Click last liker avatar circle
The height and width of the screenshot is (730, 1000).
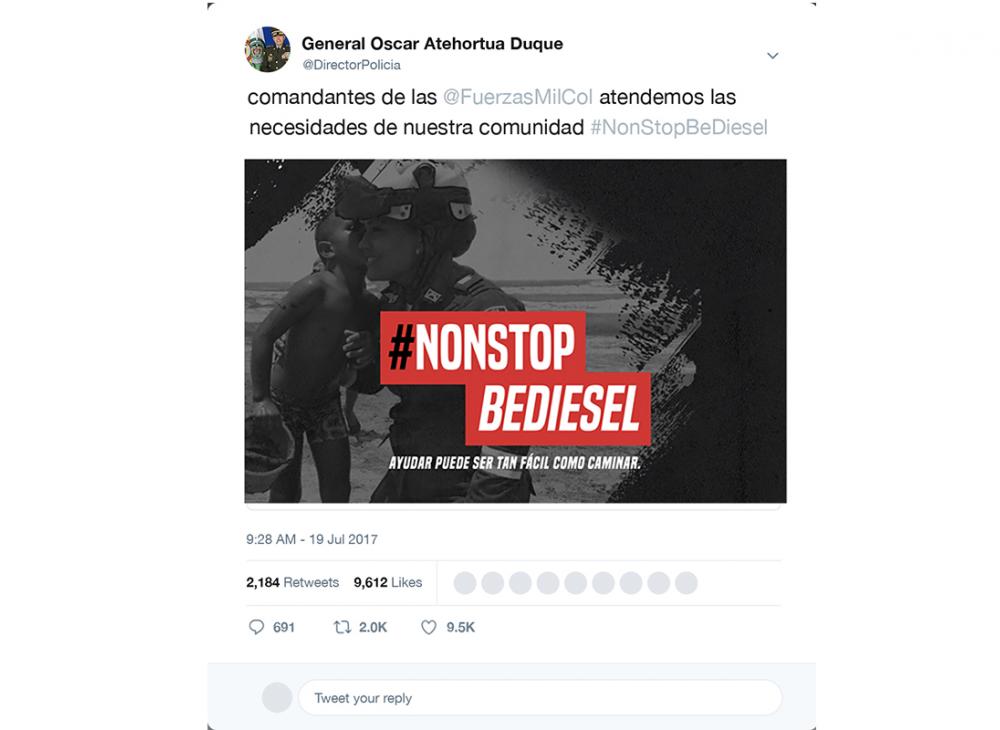point(686,583)
